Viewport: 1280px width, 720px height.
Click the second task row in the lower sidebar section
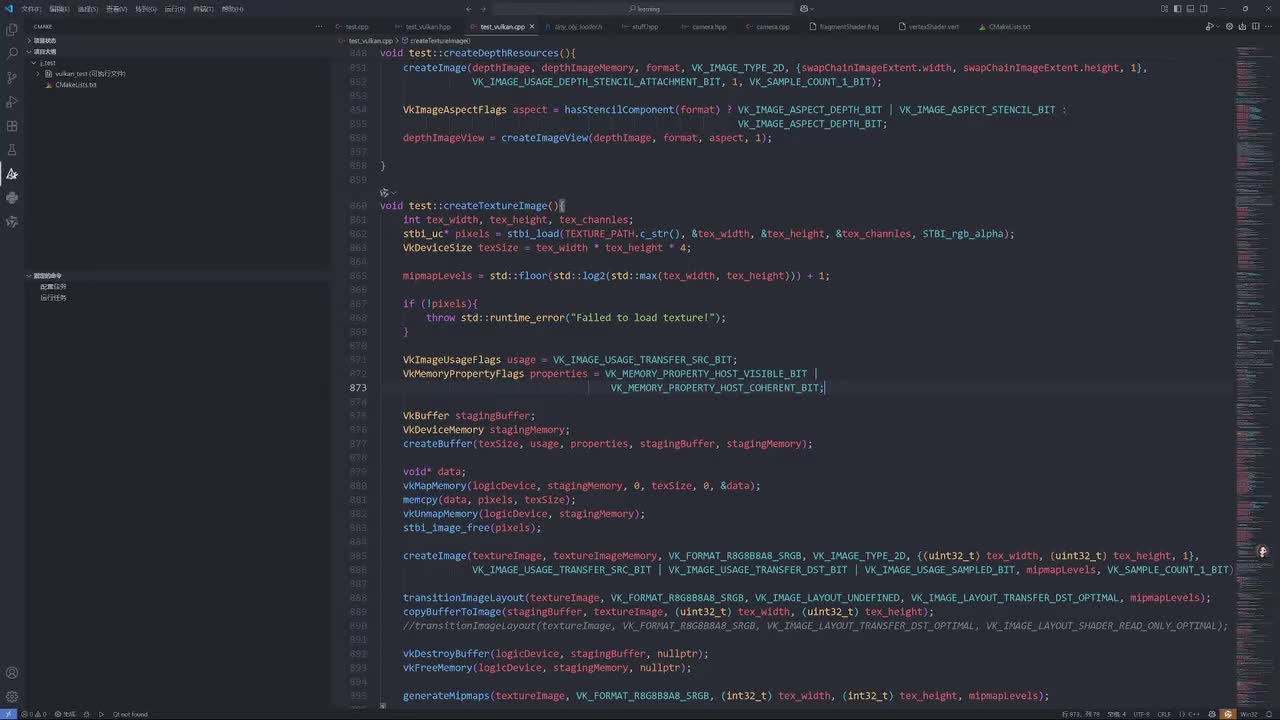(54, 297)
